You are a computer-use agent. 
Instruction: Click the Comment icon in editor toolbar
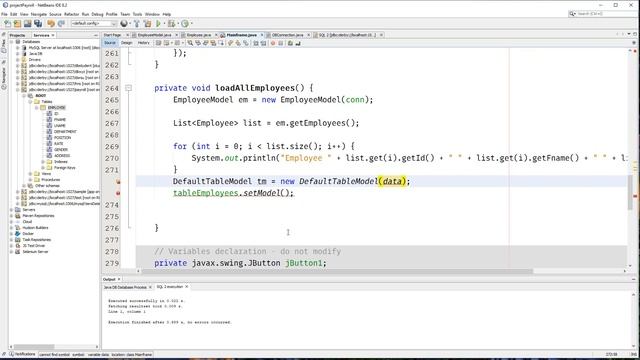[290, 43]
